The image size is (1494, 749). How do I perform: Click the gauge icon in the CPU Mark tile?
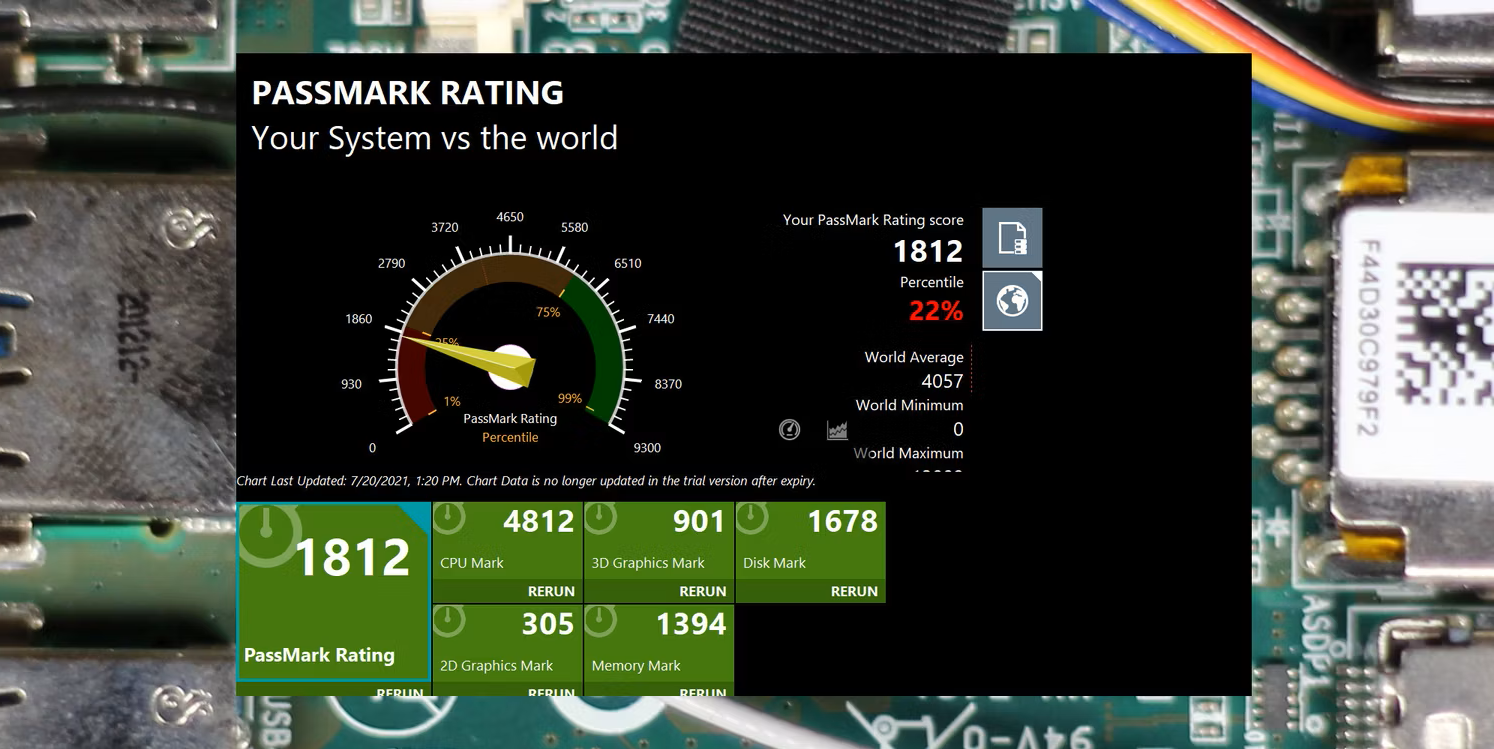pos(449,519)
